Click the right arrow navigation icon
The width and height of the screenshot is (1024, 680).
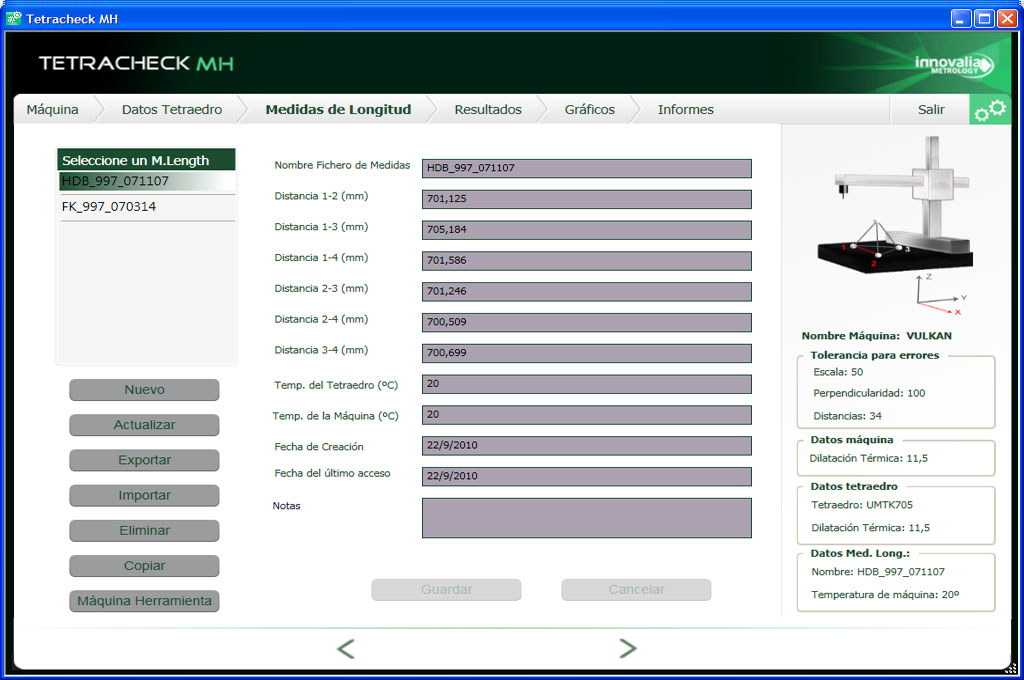tap(628, 649)
